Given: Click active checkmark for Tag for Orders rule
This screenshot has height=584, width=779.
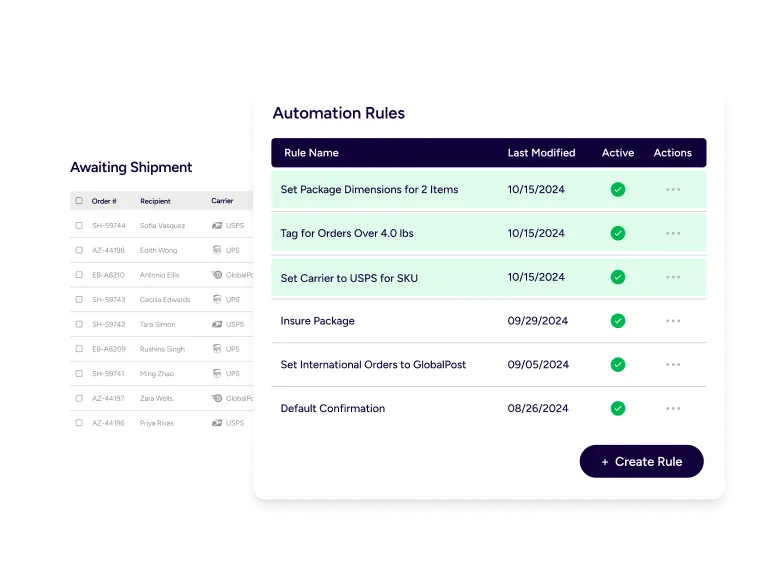Looking at the screenshot, I should tap(618, 233).
